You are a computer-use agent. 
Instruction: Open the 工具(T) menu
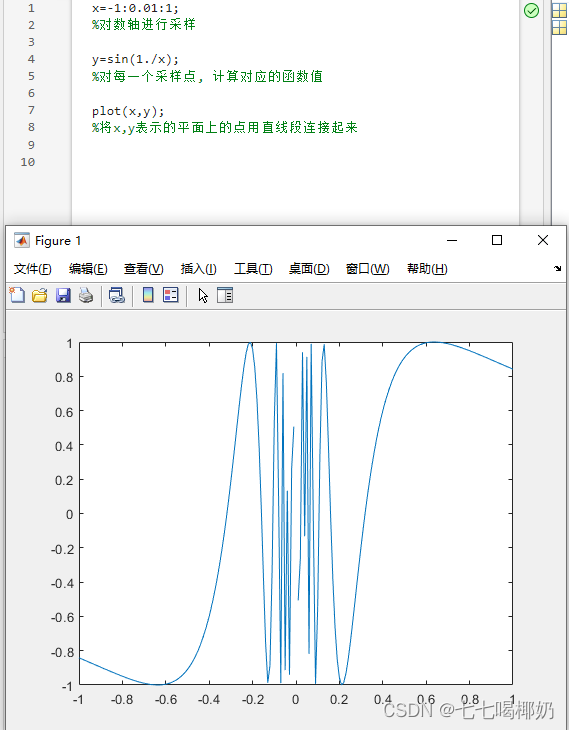pos(253,269)
